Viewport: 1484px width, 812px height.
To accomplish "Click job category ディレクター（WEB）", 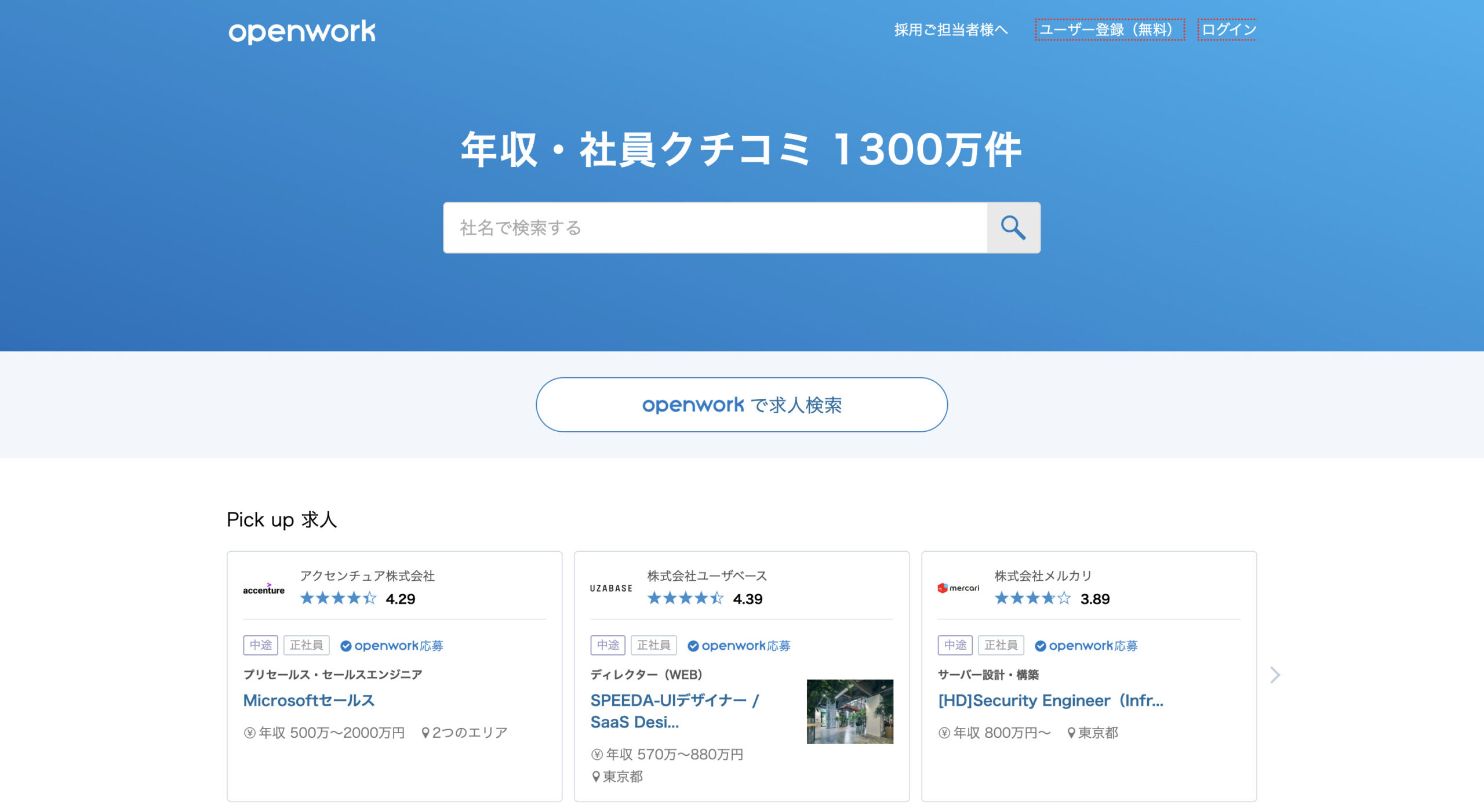I will 646,675.
